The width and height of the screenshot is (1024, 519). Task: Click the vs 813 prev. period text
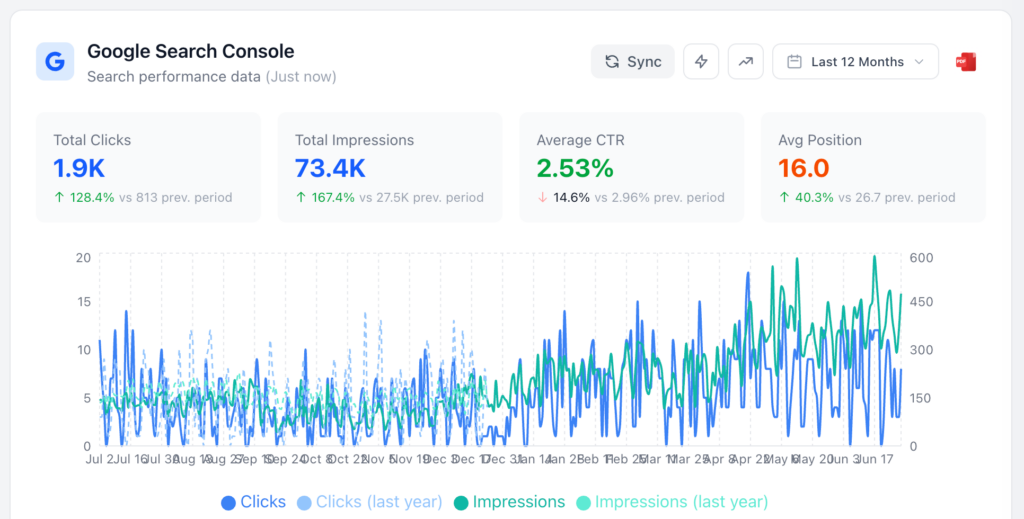pos(175,197)
